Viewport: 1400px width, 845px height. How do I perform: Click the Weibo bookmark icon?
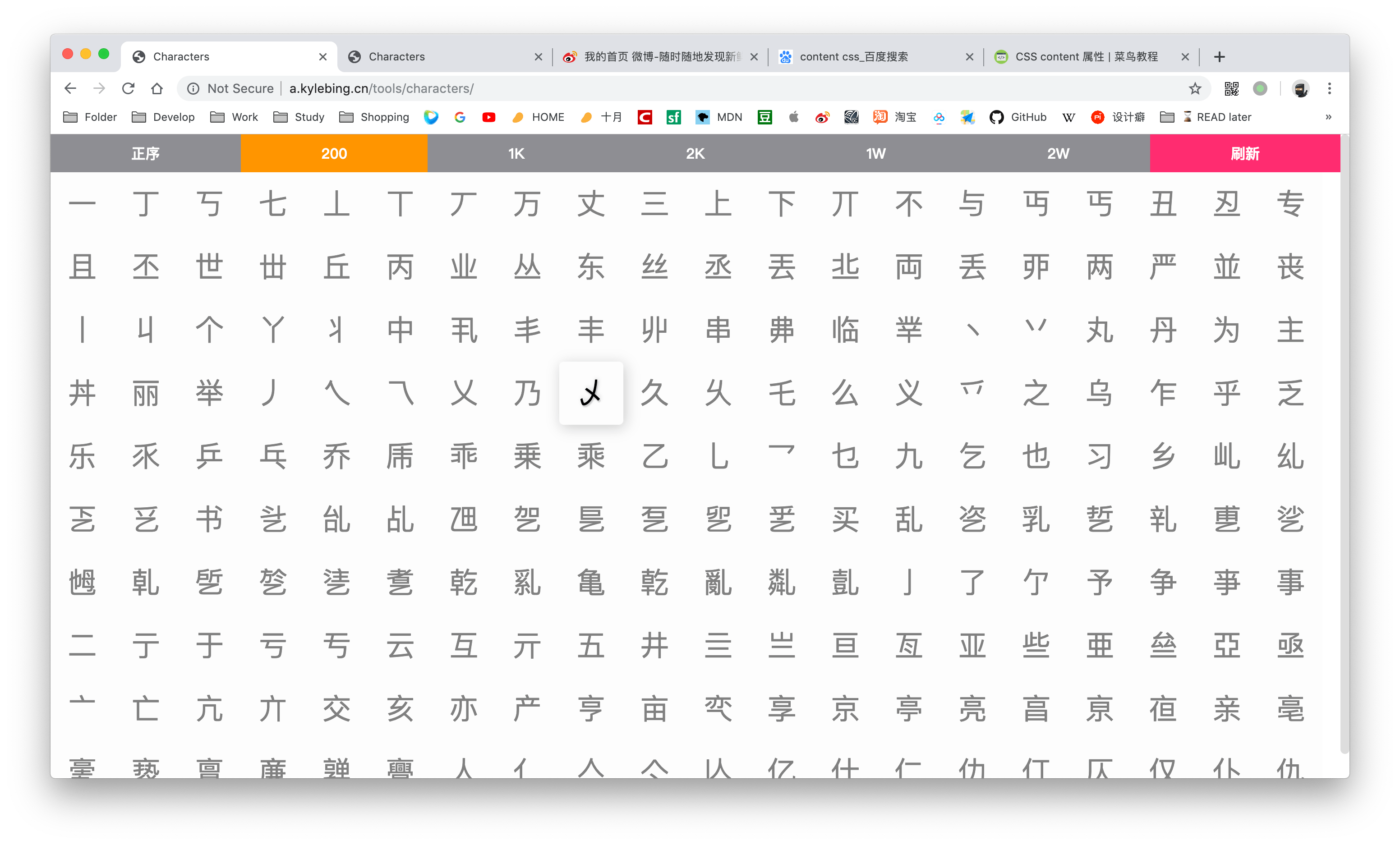tap(822, 117)
